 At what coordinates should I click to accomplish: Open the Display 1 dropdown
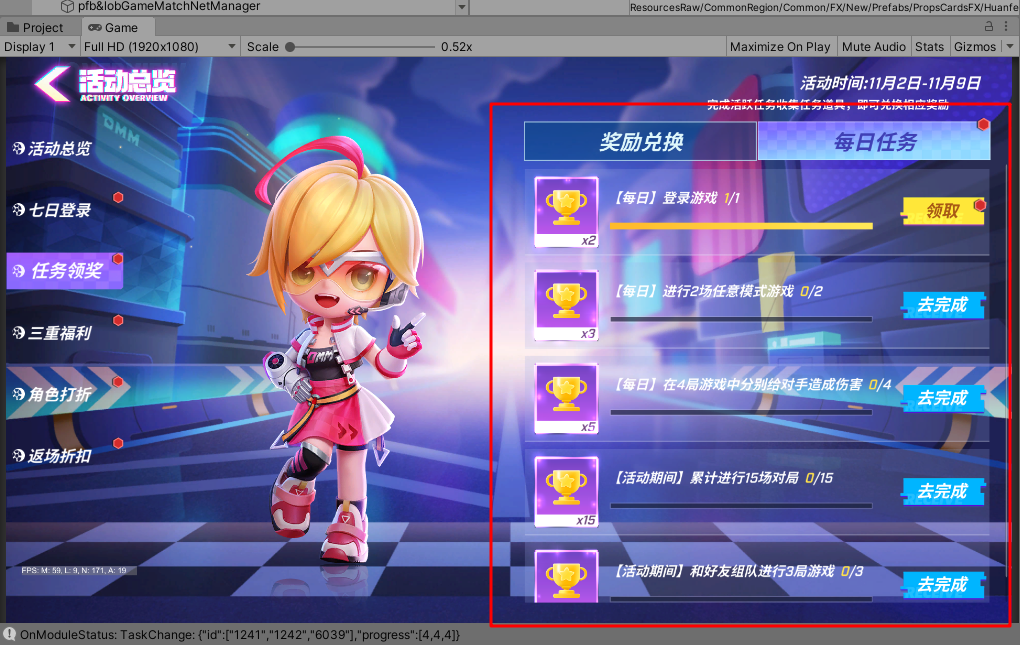point(40,47)
